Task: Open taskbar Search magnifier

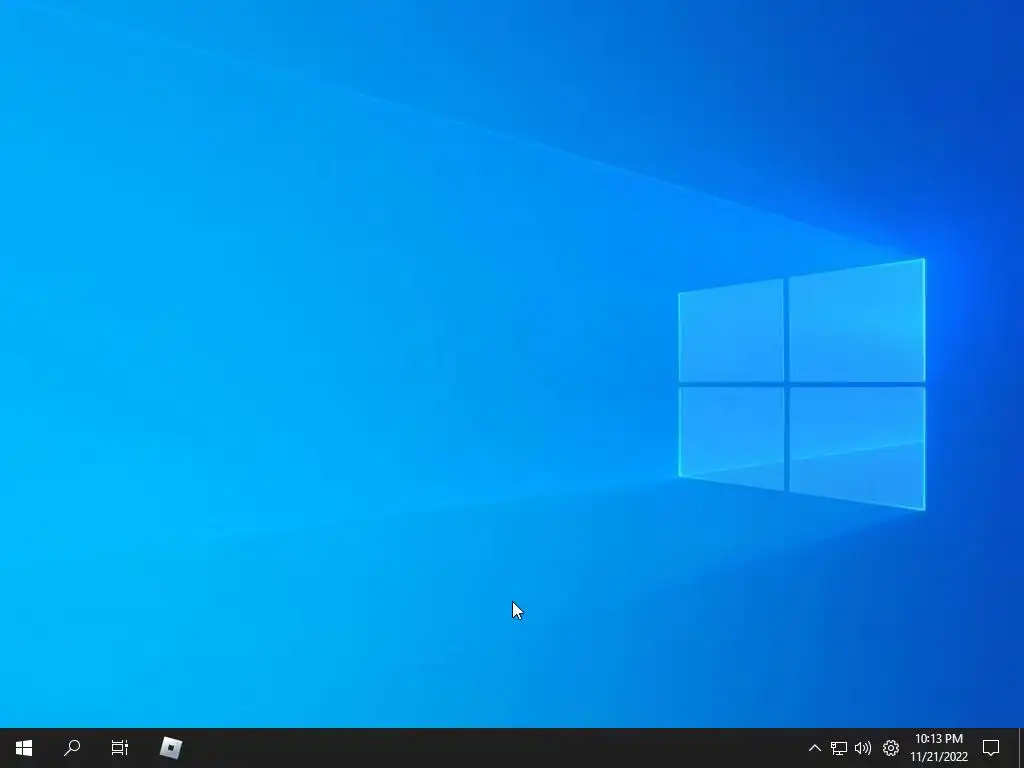Action: (x=72, y=748)
